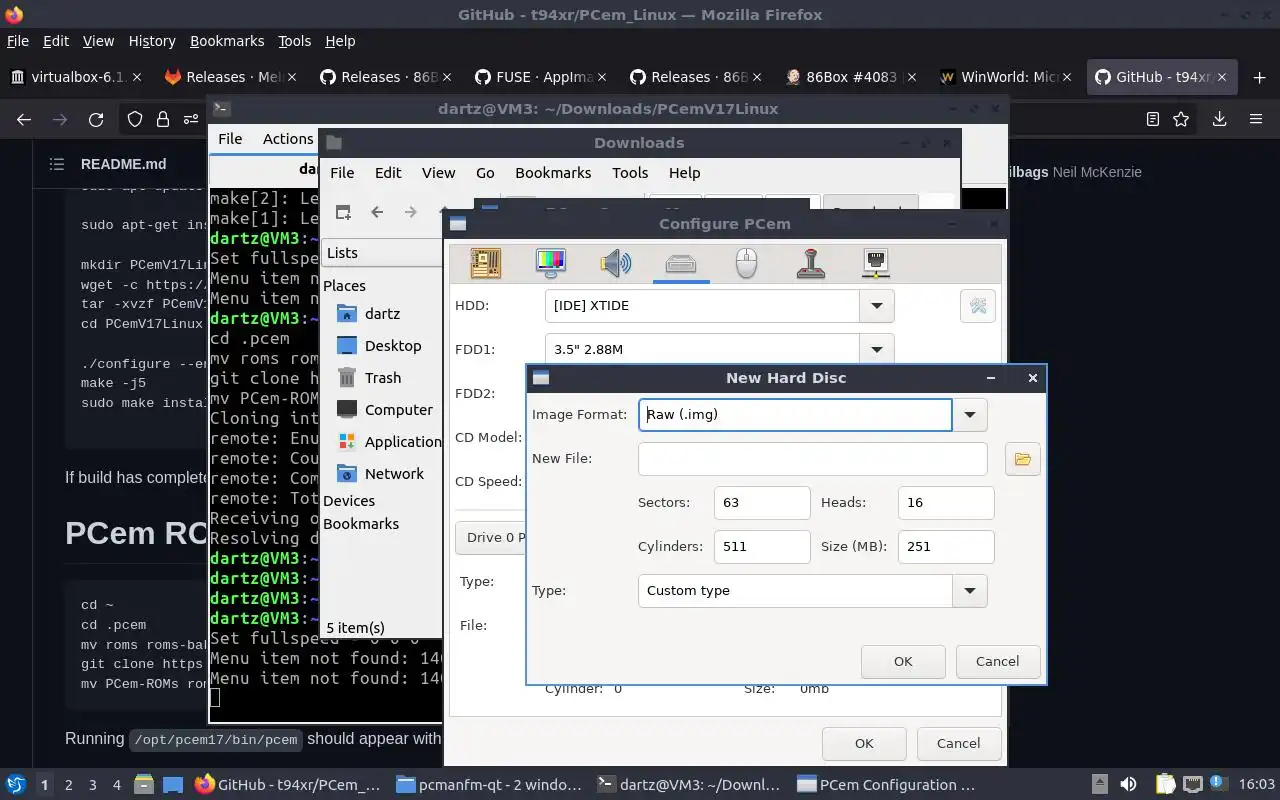The width and height of the screenshot is (1280, 800).
Task: Switch to the WinWorld Firefox tab
Action: click(x=1008, y=77)
